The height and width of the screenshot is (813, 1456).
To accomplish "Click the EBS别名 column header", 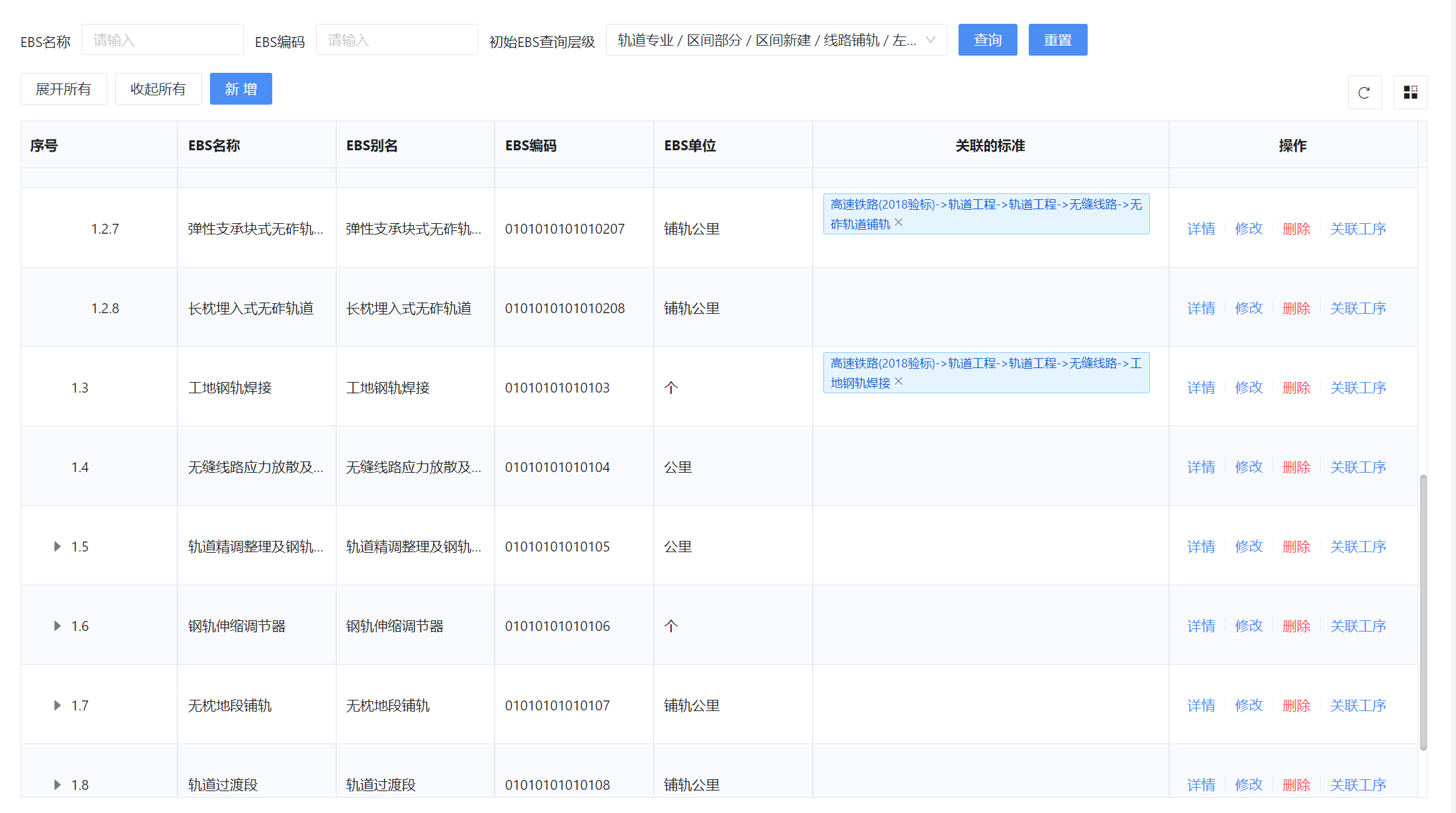I will (x=415, y=145).
